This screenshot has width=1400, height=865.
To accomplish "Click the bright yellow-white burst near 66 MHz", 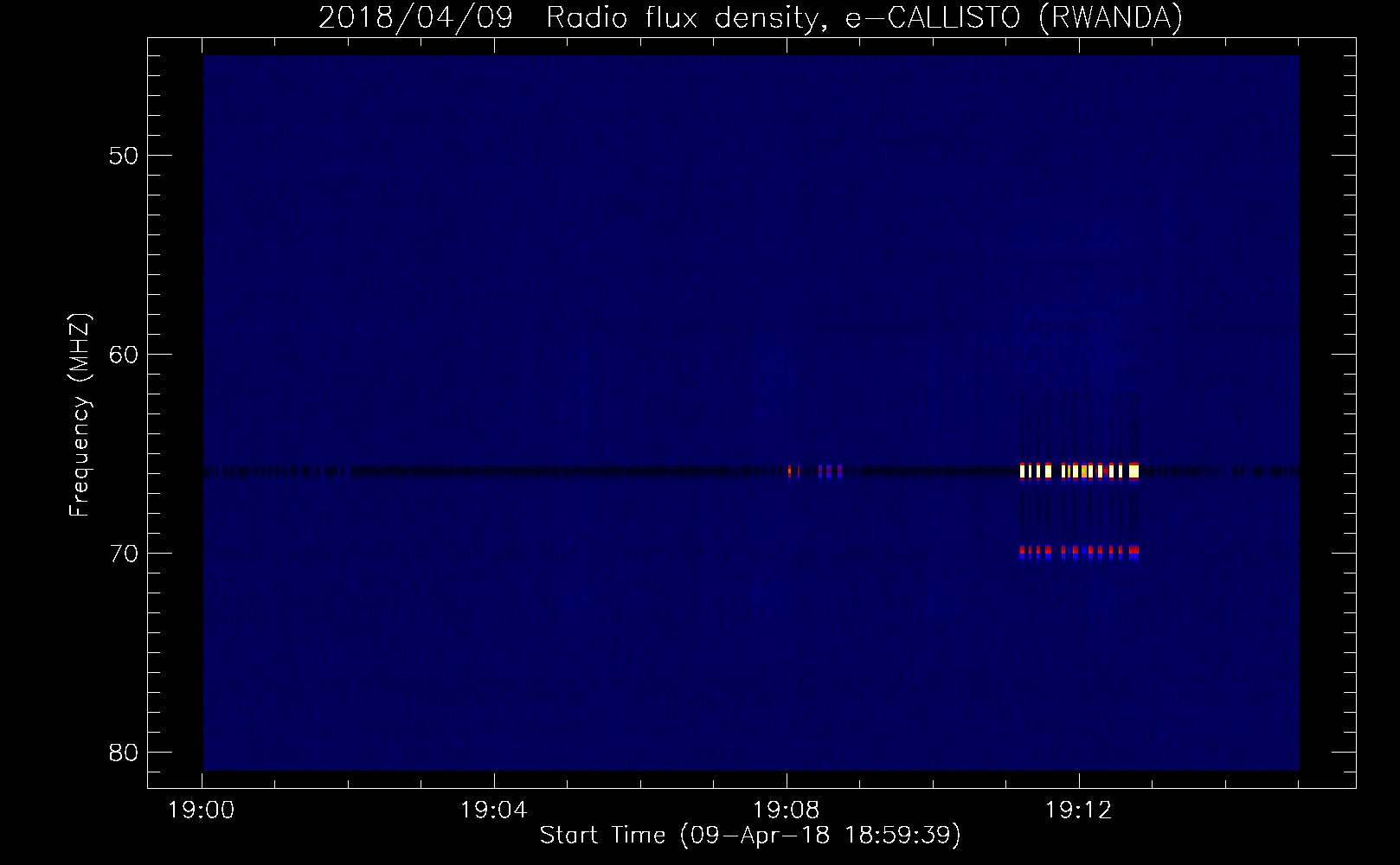I will (1079, 471).
